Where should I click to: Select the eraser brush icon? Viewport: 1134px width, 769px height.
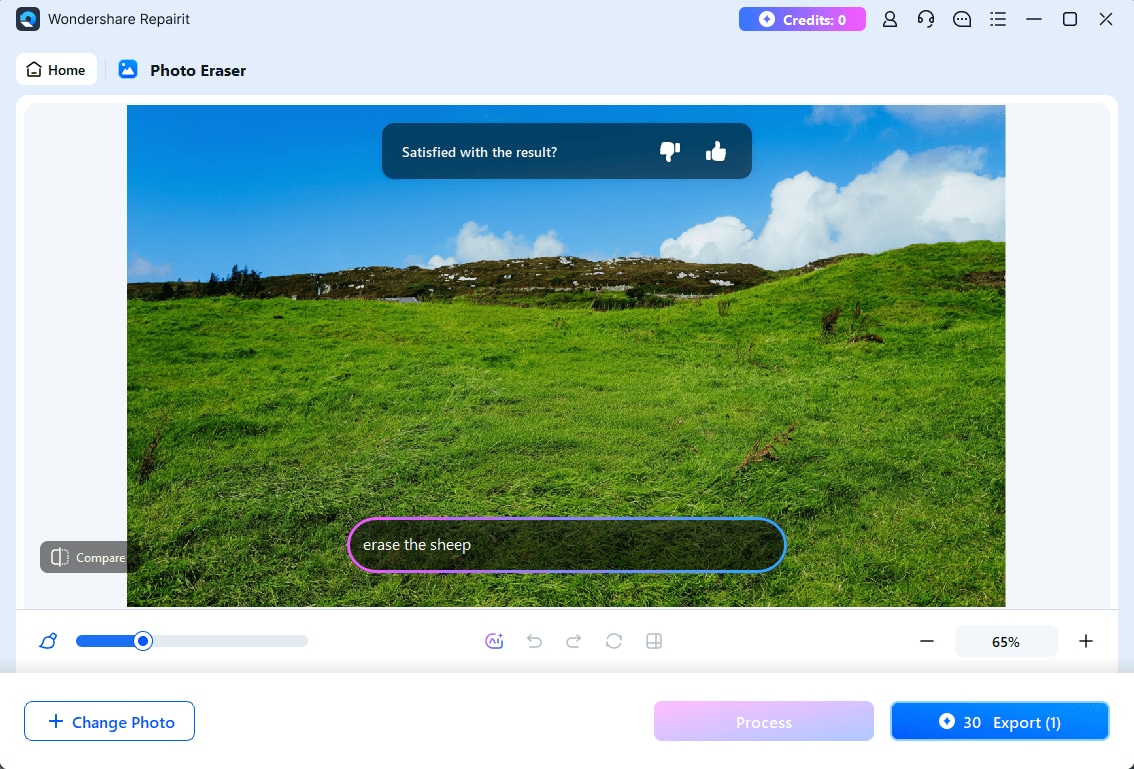47,641
